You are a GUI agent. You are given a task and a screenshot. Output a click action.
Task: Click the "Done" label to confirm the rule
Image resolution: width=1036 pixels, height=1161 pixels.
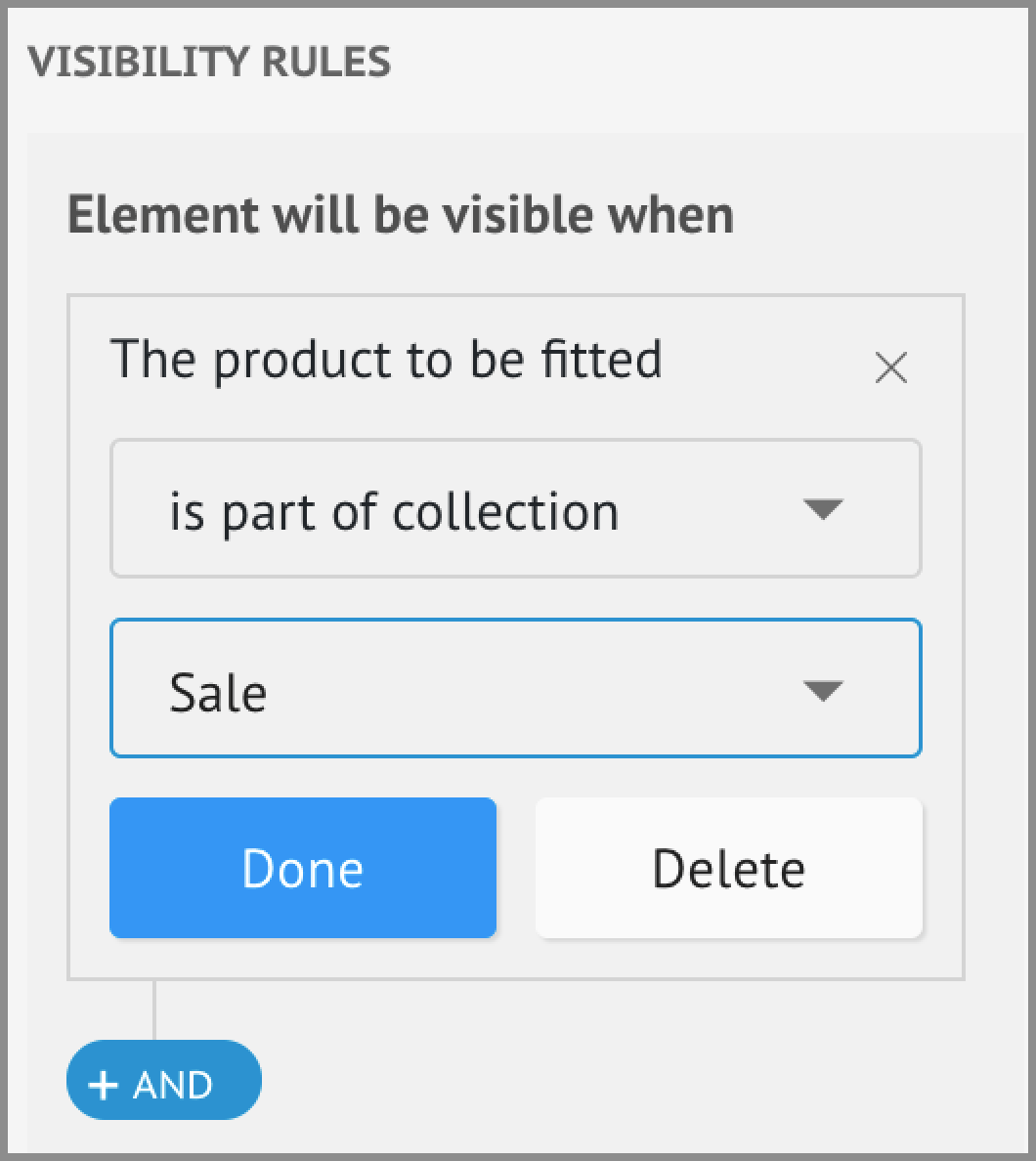(x=302, y=868)
